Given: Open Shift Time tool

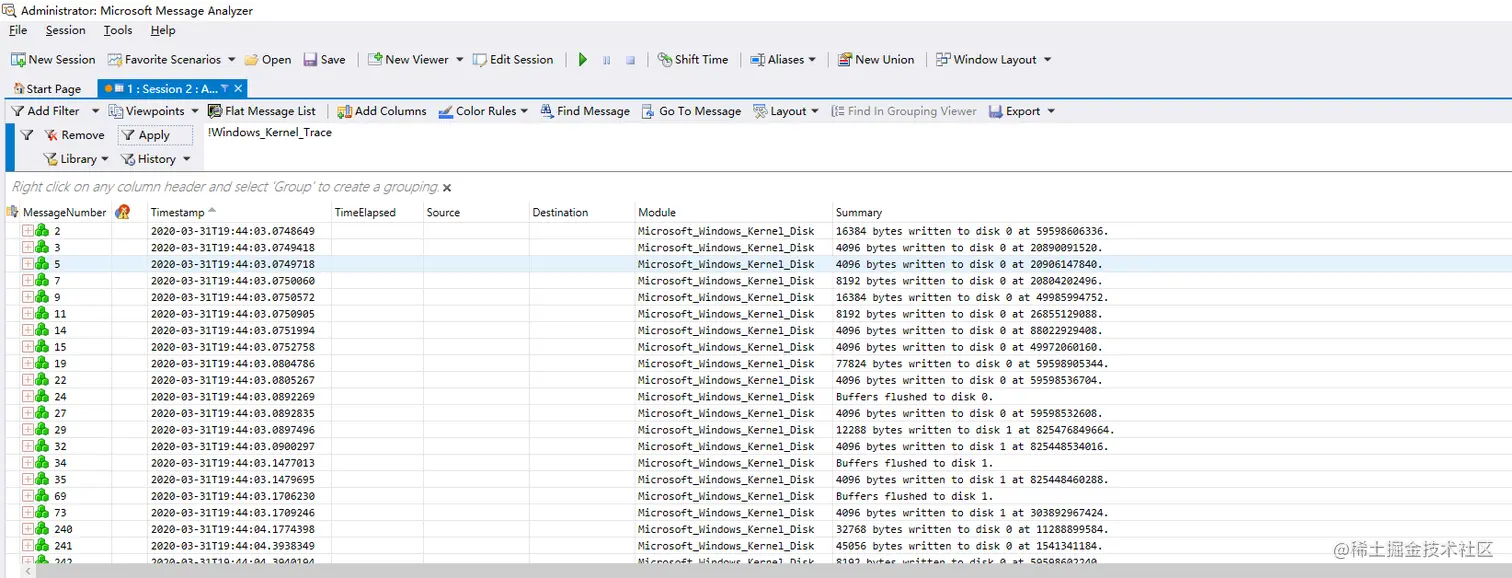Looking at the screenshot, I should [693, 59].
